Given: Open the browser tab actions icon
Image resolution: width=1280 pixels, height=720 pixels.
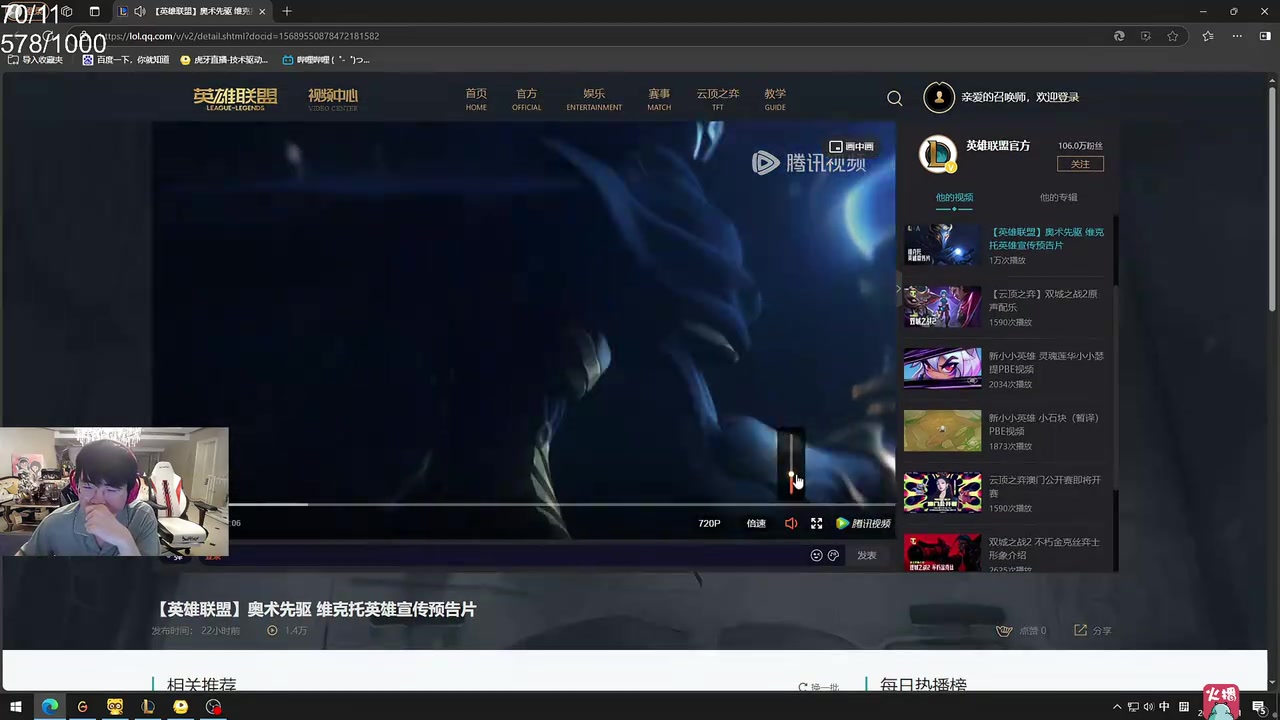Looking at the screenshot, I should [94, 11].
